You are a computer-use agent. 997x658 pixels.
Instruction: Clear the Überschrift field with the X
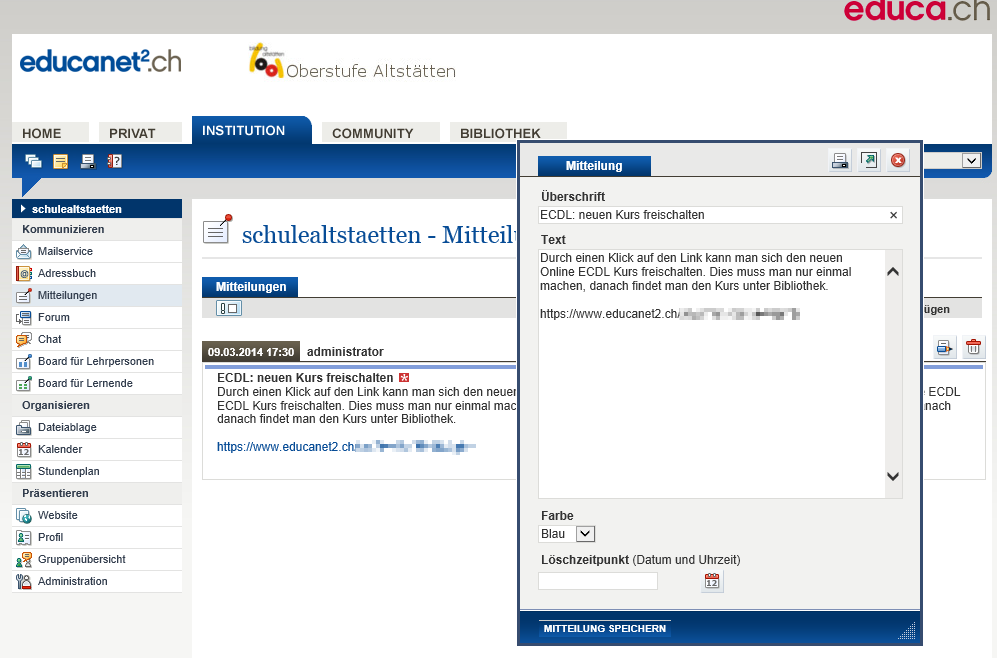[x=893, y=215]
